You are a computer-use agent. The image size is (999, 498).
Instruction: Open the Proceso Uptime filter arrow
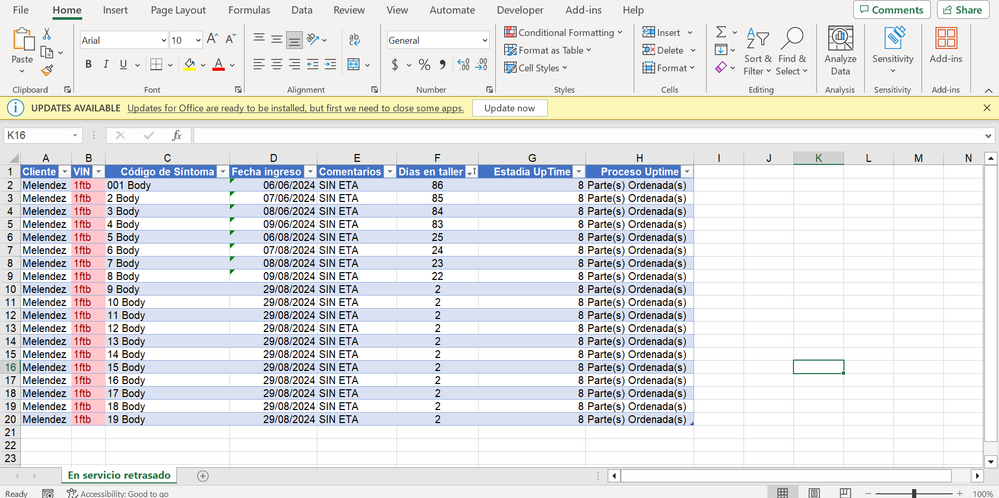pos(687,172)
